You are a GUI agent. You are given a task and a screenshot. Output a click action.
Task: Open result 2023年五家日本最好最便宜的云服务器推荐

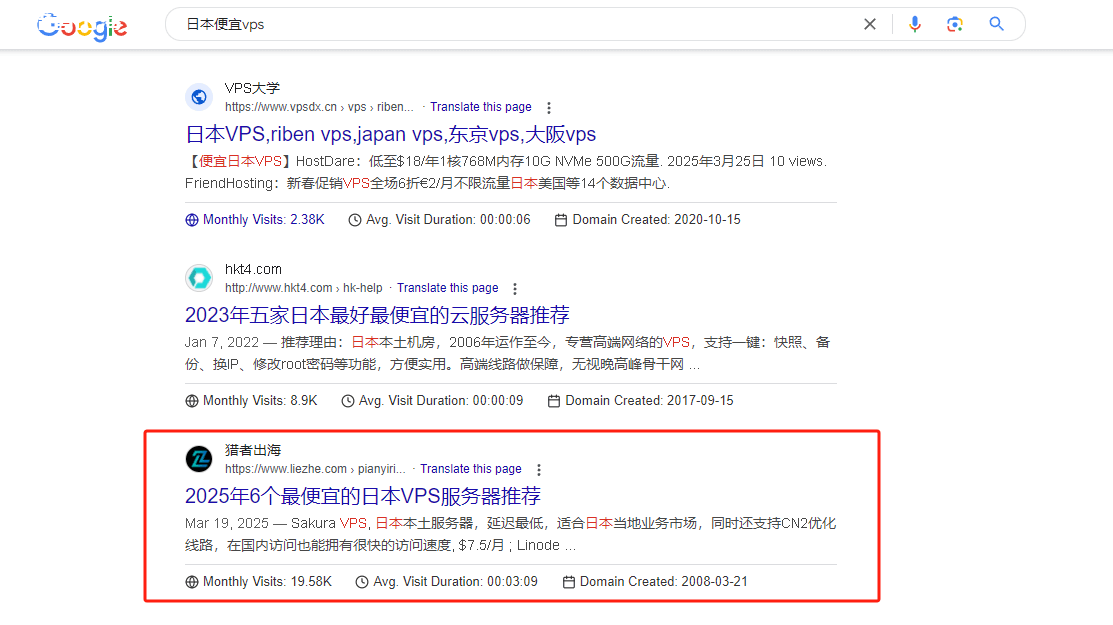[377, 315]
